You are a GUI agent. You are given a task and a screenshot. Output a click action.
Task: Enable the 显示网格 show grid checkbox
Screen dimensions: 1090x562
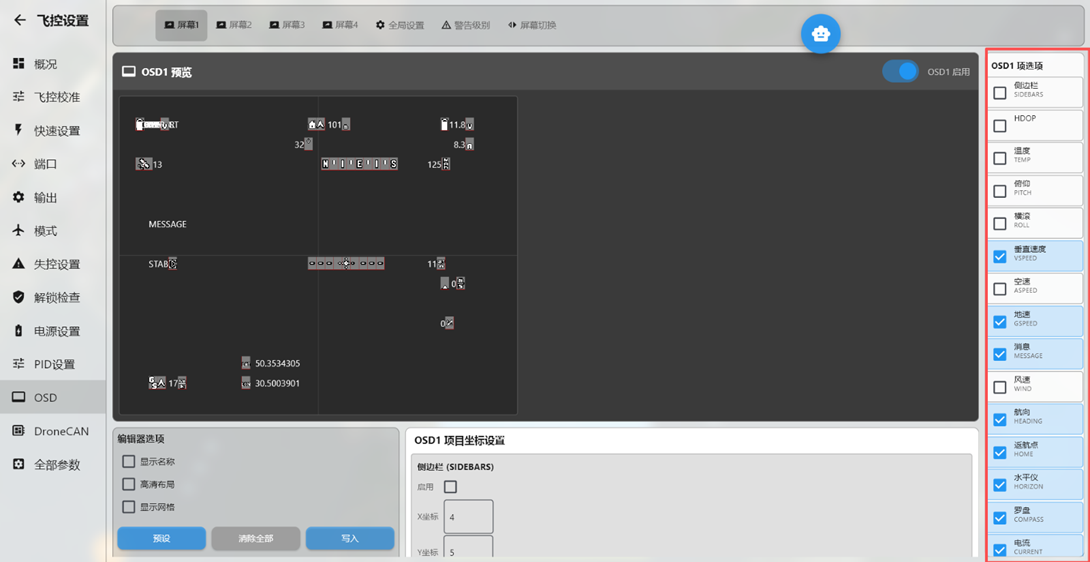[129, 507]
